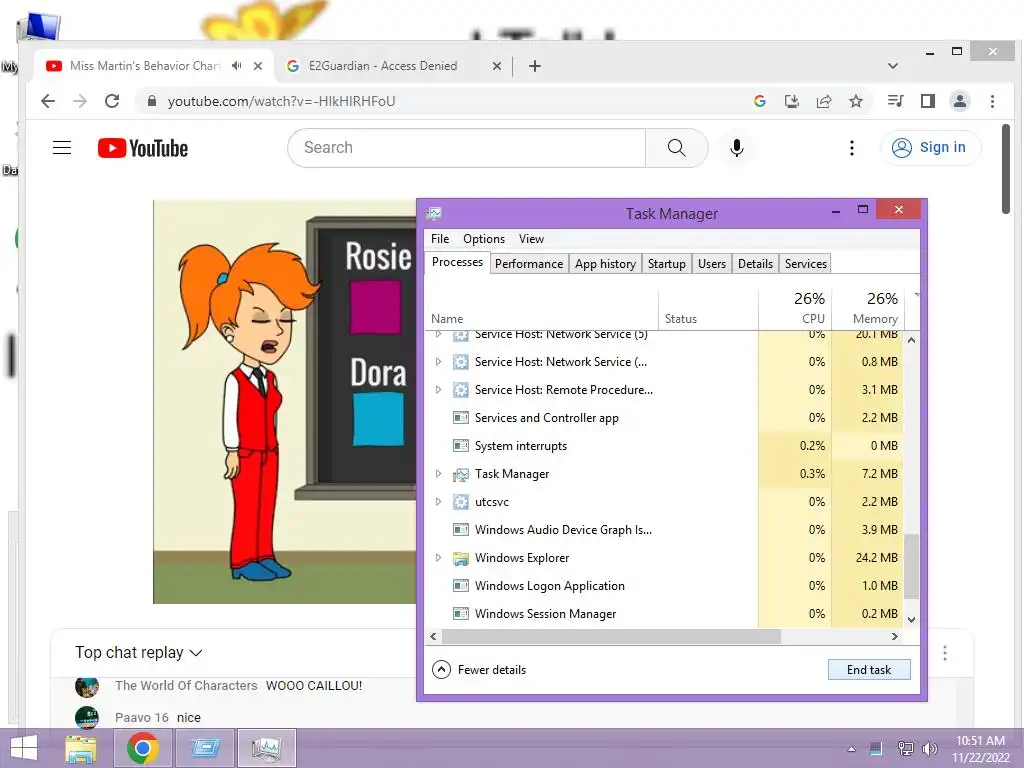The image size is (1024, 768).
Task: Click the YouTube page vertical scrollbar
Action: coord(1006,168)
